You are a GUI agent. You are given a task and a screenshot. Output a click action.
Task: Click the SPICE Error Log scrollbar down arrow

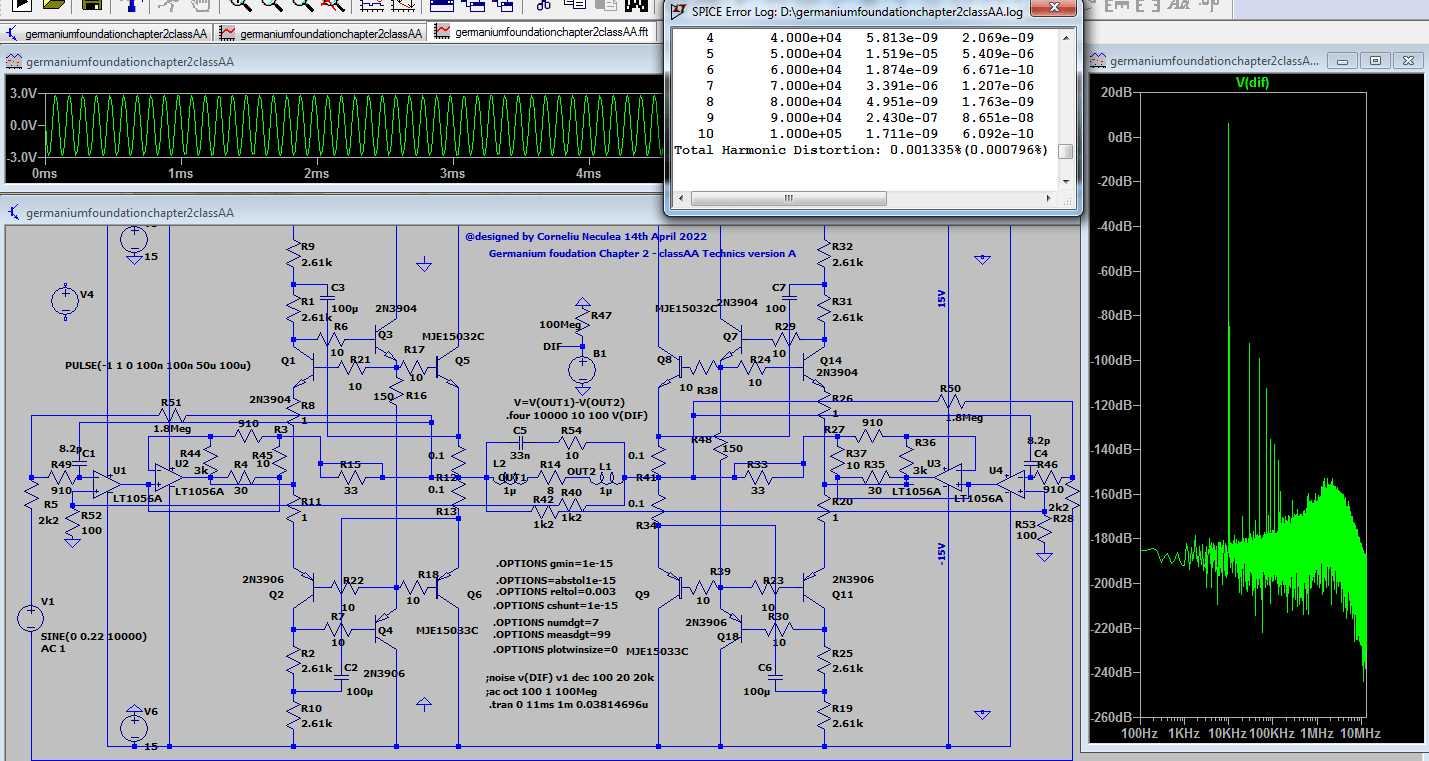click(1066, 181)
